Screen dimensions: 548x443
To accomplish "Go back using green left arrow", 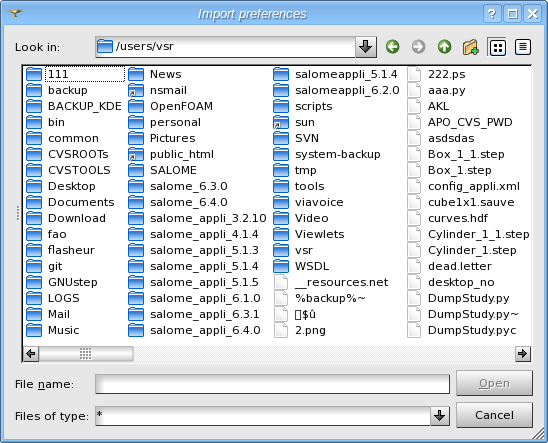I will [392, 47].
